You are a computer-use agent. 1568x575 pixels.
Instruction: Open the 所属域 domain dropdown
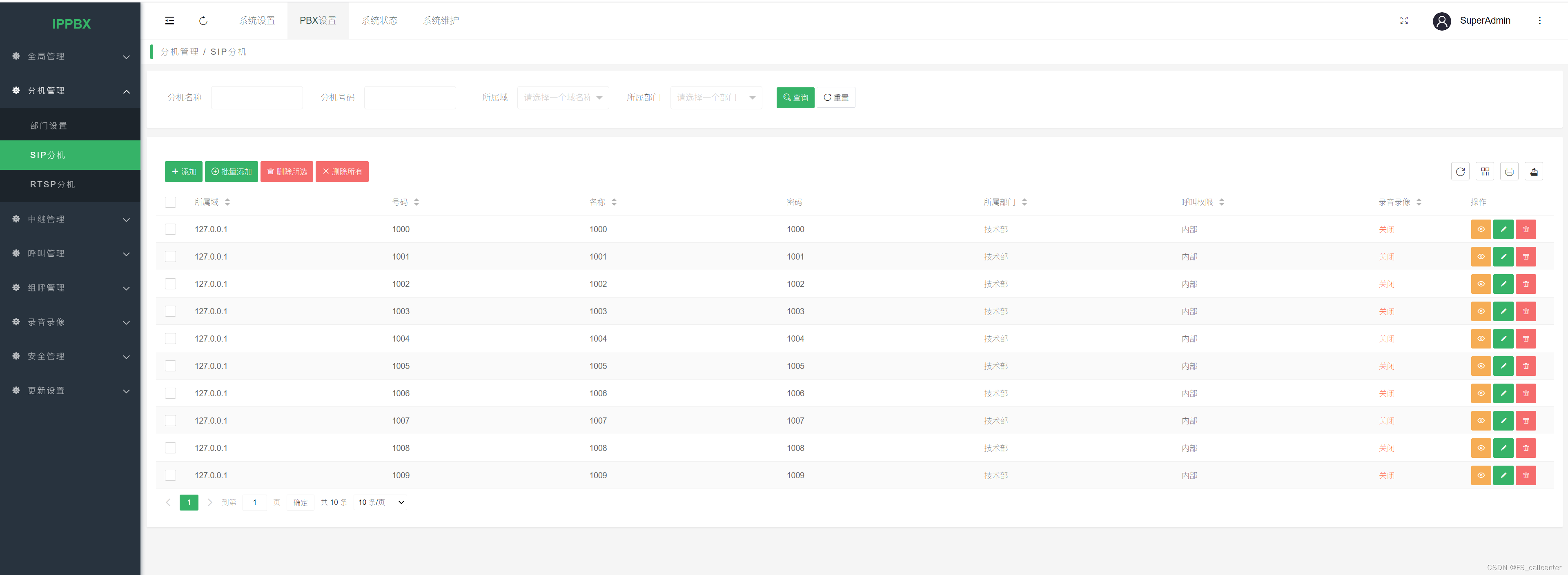click(562, 98)
